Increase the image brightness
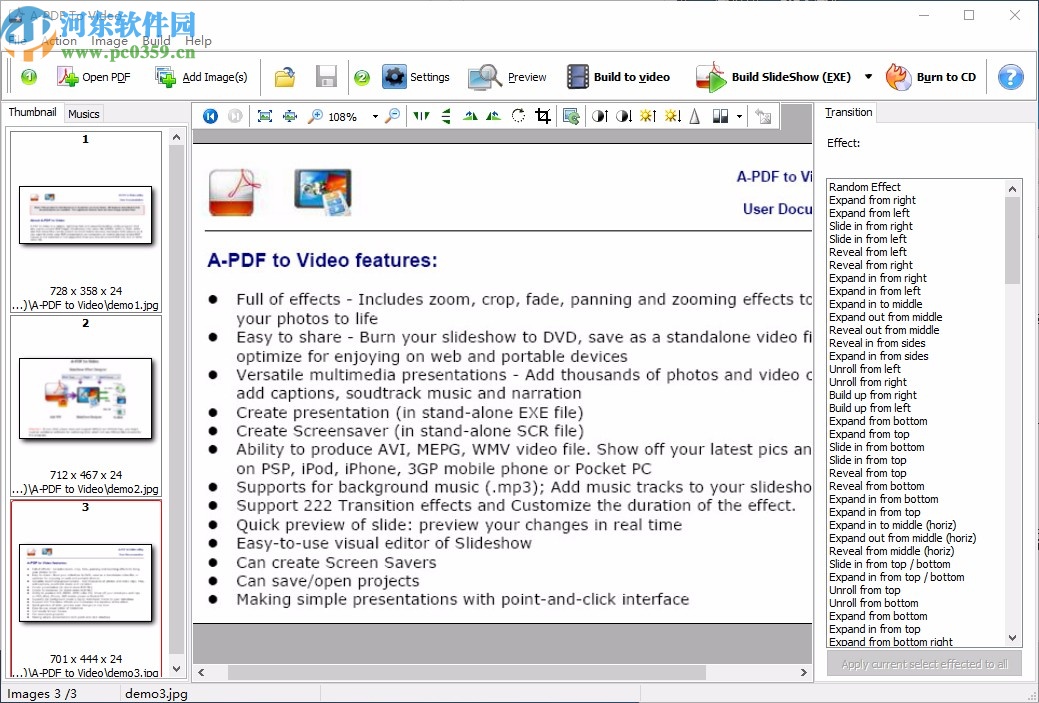This screenshot has width=1039, height=703. (648, 116)
